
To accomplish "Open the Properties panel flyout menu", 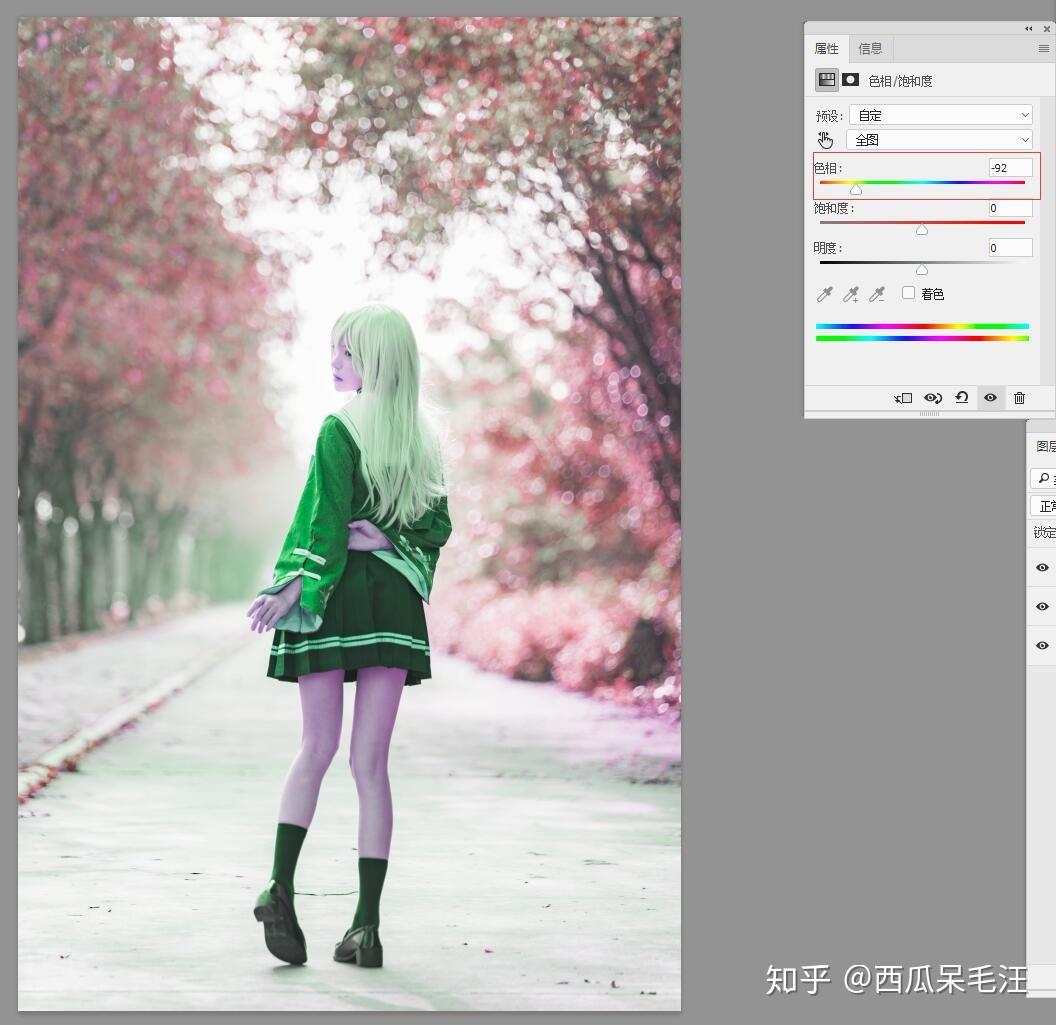I will tap(1043, 48).
